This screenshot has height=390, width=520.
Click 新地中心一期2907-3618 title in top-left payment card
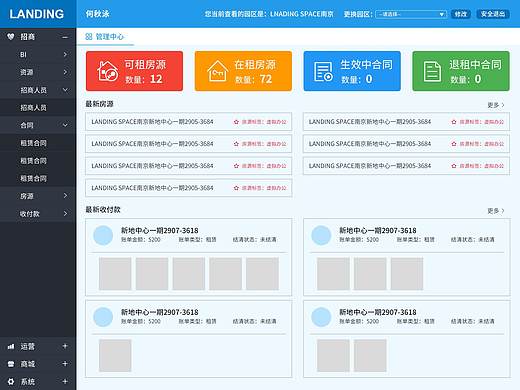point(160,230)
